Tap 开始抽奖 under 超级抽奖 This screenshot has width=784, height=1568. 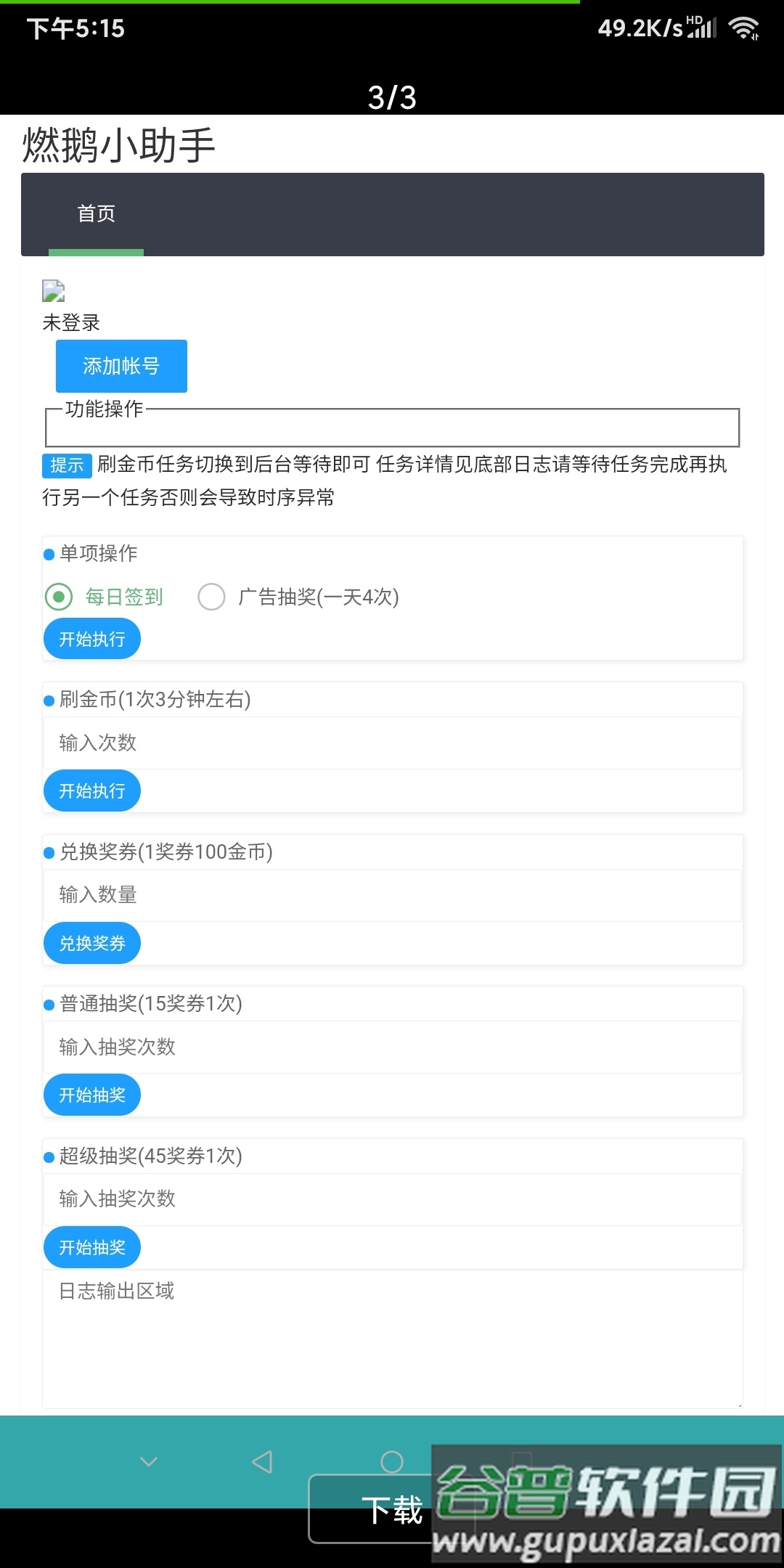tap(91, 1246)
